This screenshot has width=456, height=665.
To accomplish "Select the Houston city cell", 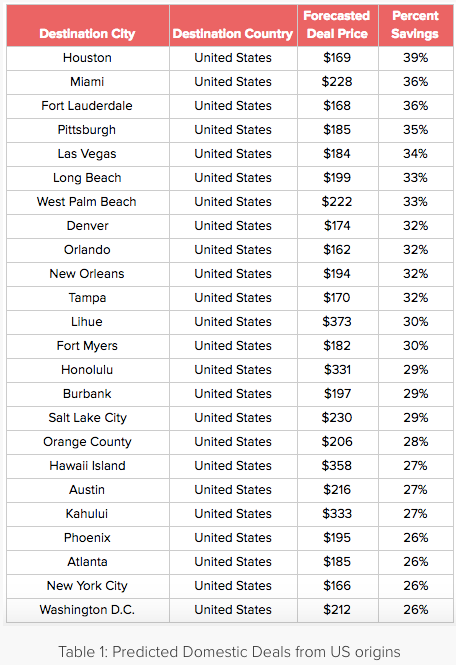I will tap(87, 58).
